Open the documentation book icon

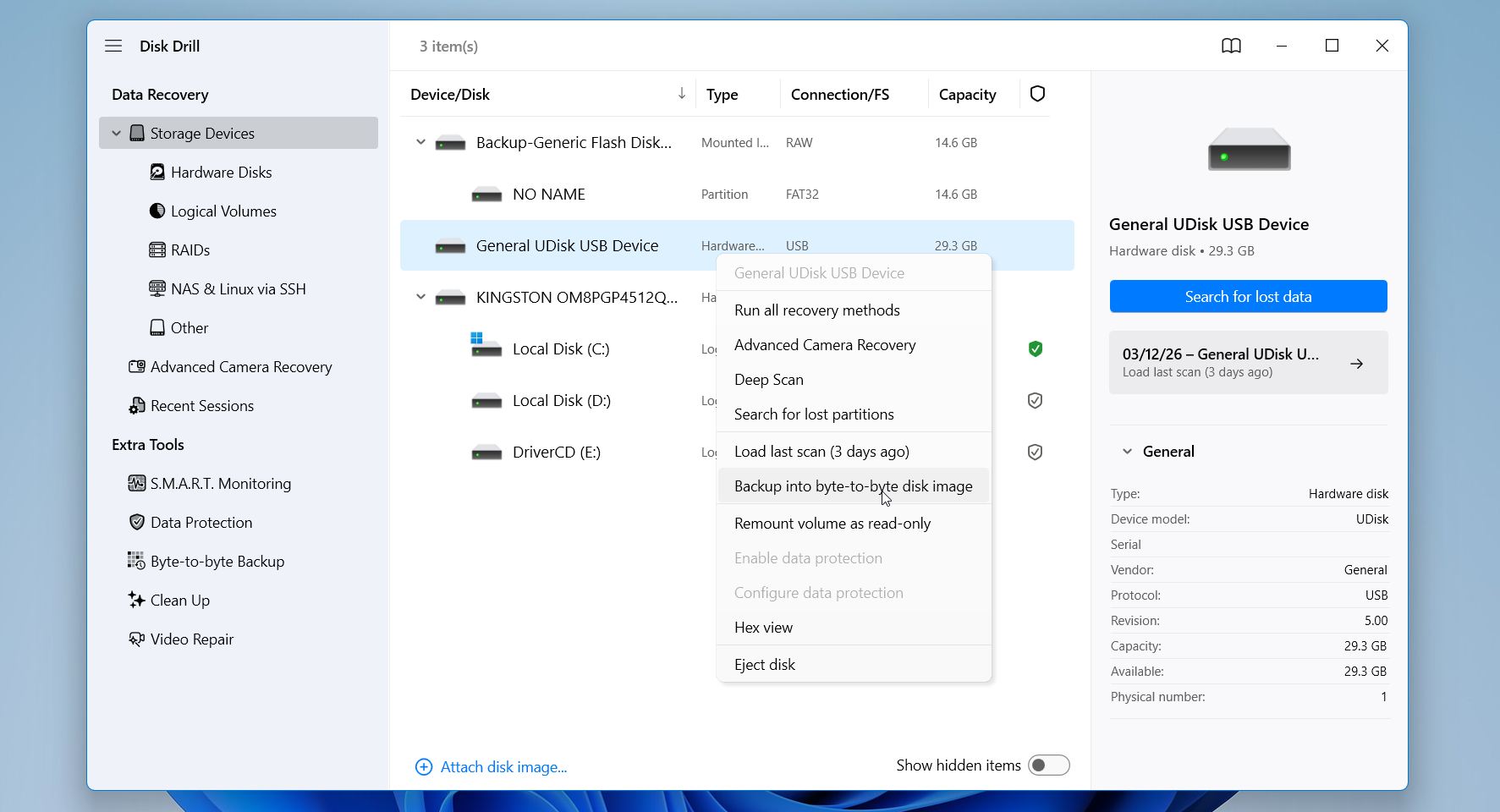pyautogui.click(x=1231, y=46)
